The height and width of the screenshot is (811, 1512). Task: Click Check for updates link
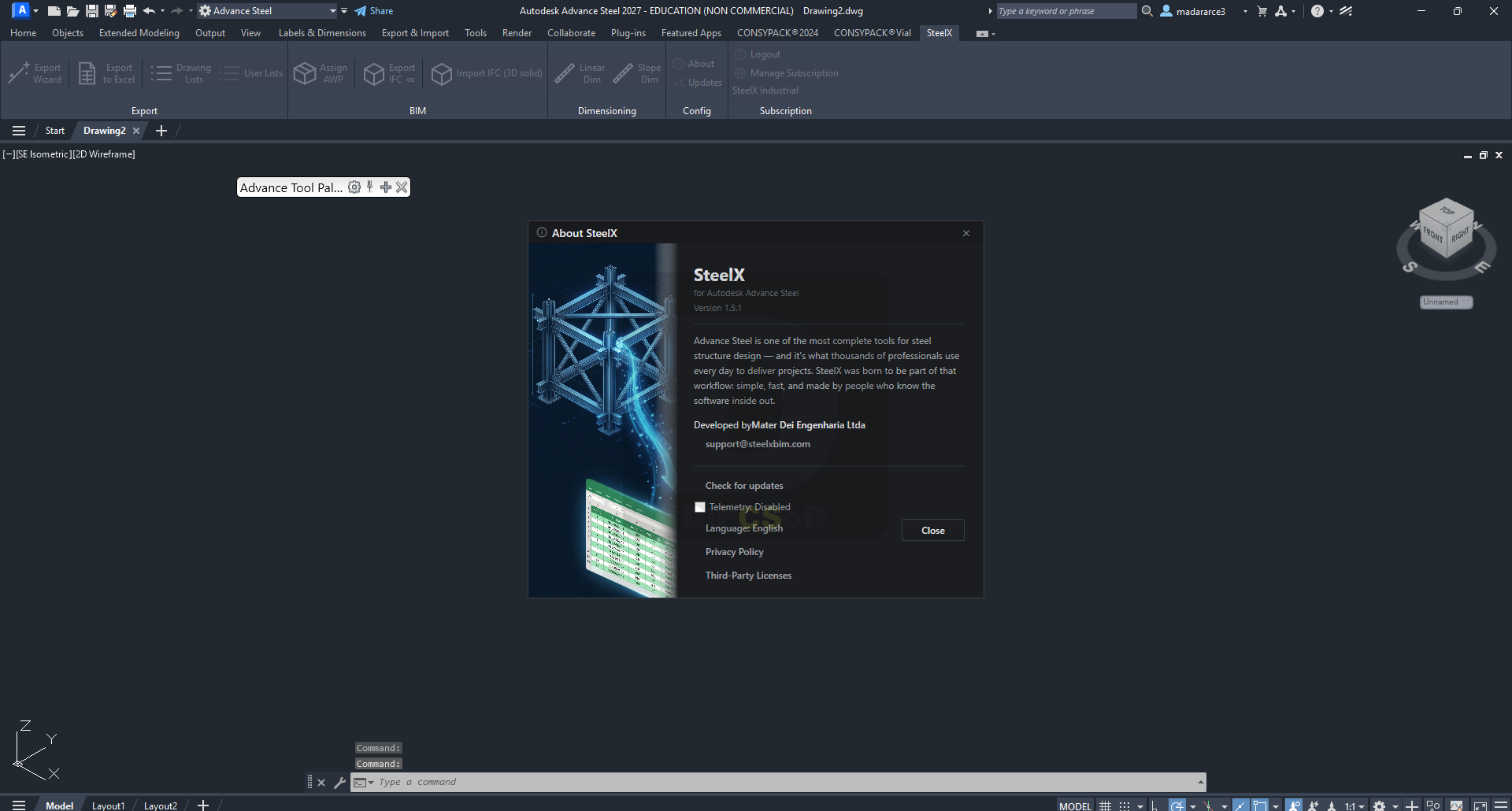744,486
